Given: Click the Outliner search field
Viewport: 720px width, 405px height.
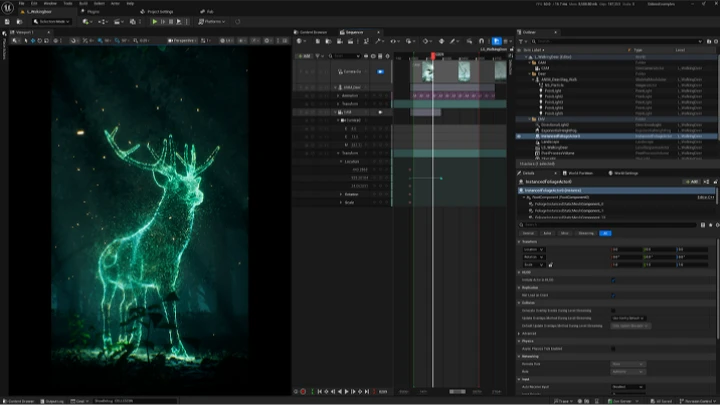Looking at the screenshot, I should tap(616, 41).
